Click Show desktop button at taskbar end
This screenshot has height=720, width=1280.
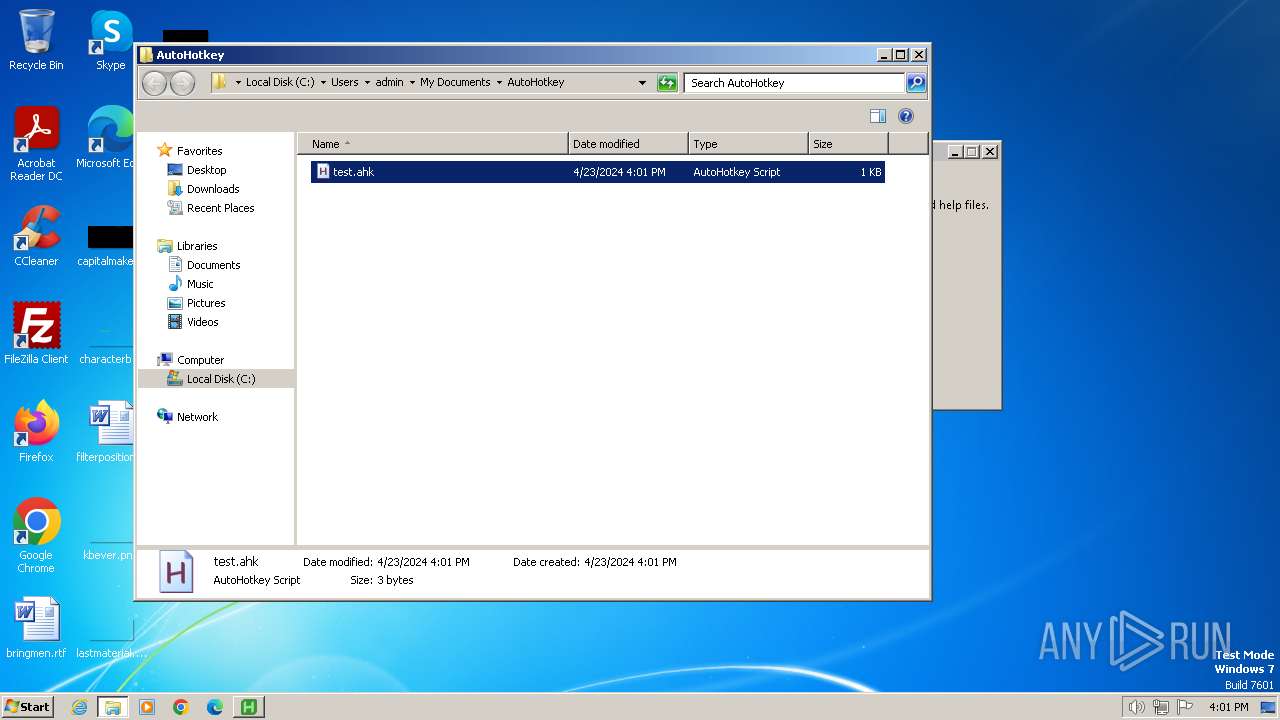(x=1269, y=707)
